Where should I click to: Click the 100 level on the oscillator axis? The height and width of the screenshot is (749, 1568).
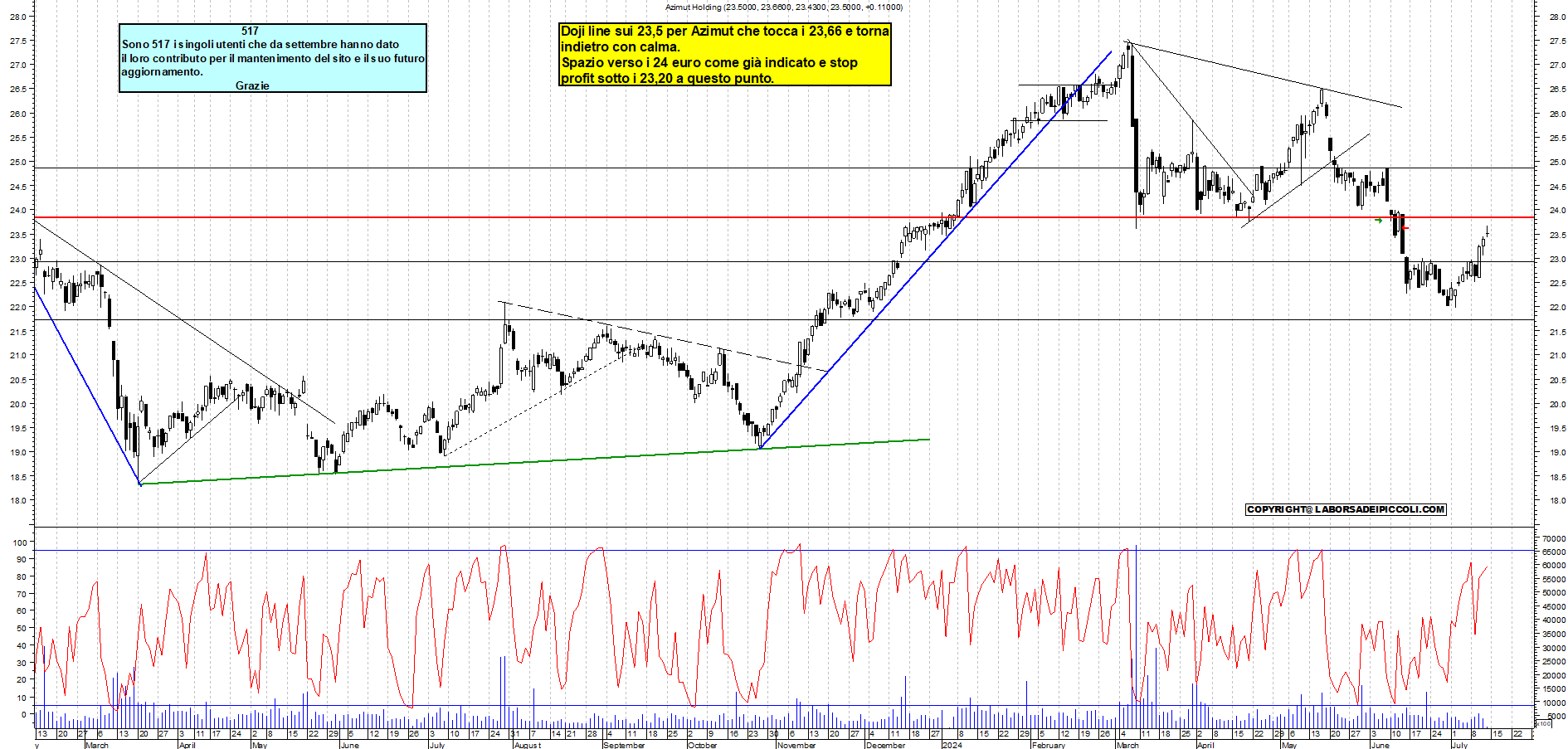coord(20,542)
